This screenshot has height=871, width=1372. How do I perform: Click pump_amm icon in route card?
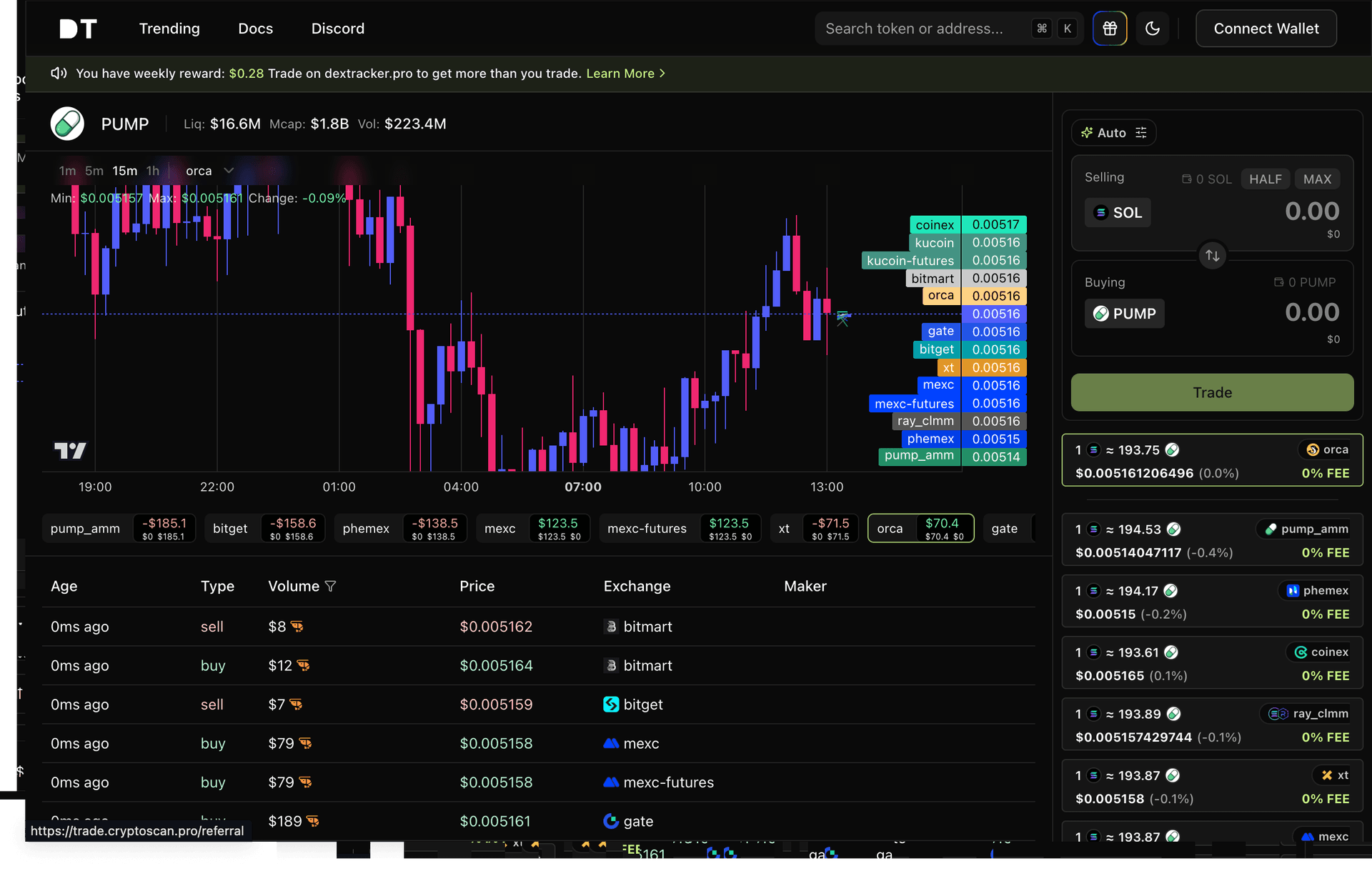pos(1271,529)
